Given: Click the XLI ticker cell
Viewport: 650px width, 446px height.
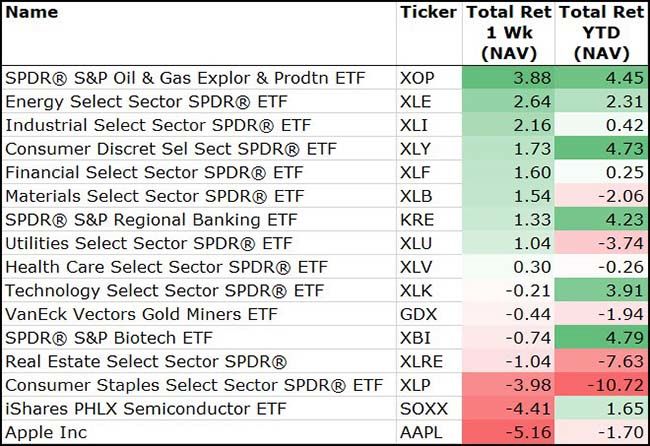Looking at the screenshot, I should [416, 125].
